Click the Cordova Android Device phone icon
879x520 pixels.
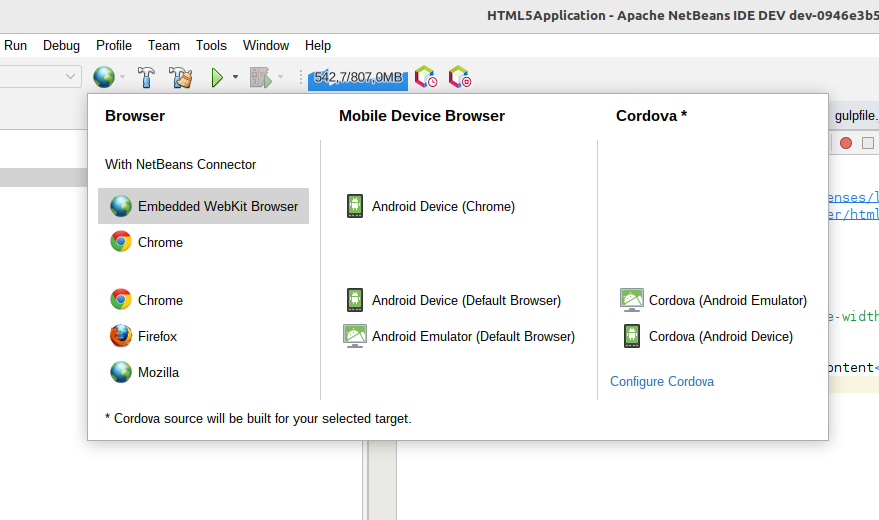(x=632, y=336)
